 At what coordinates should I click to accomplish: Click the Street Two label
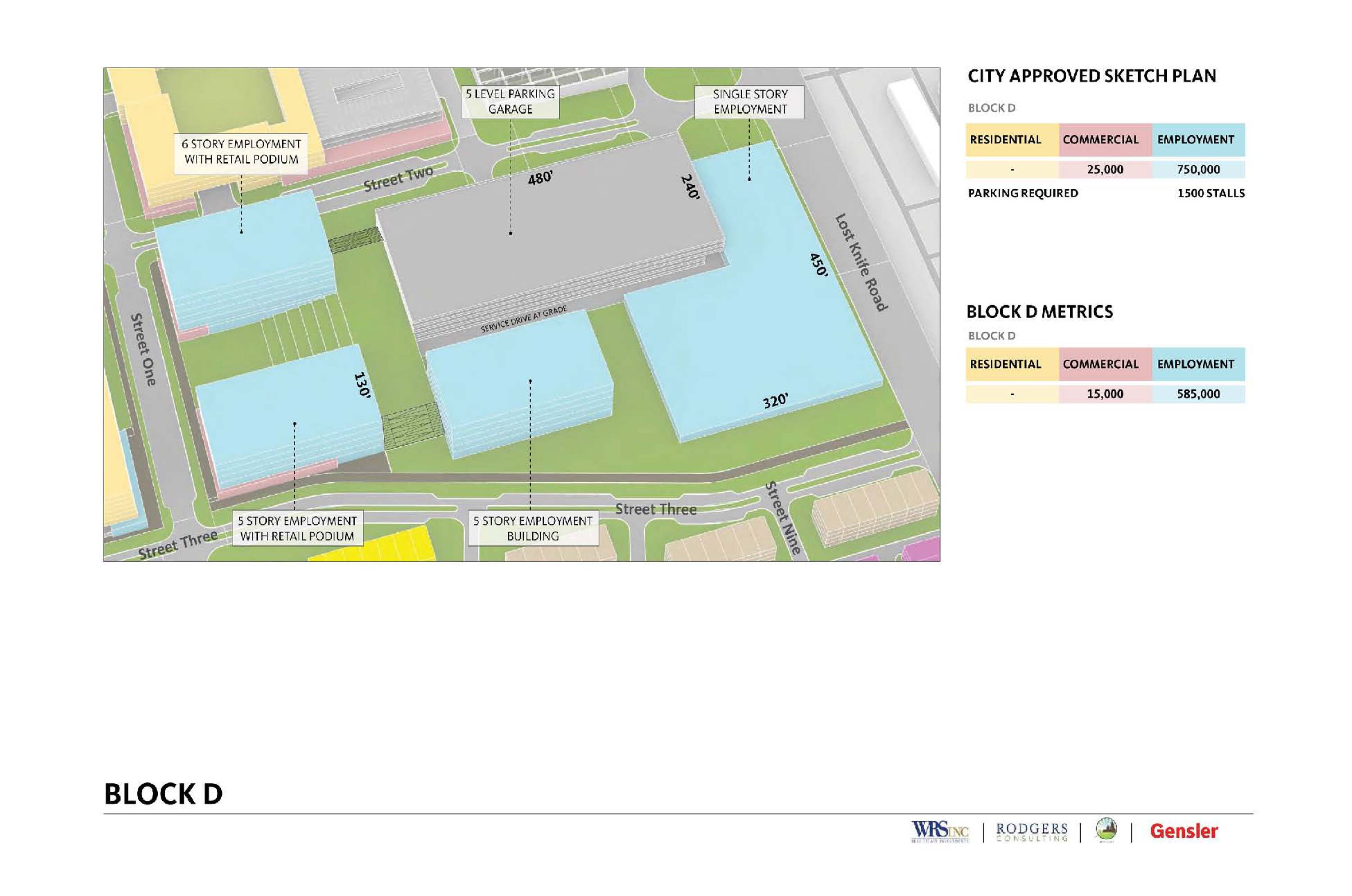coord(398,179)
